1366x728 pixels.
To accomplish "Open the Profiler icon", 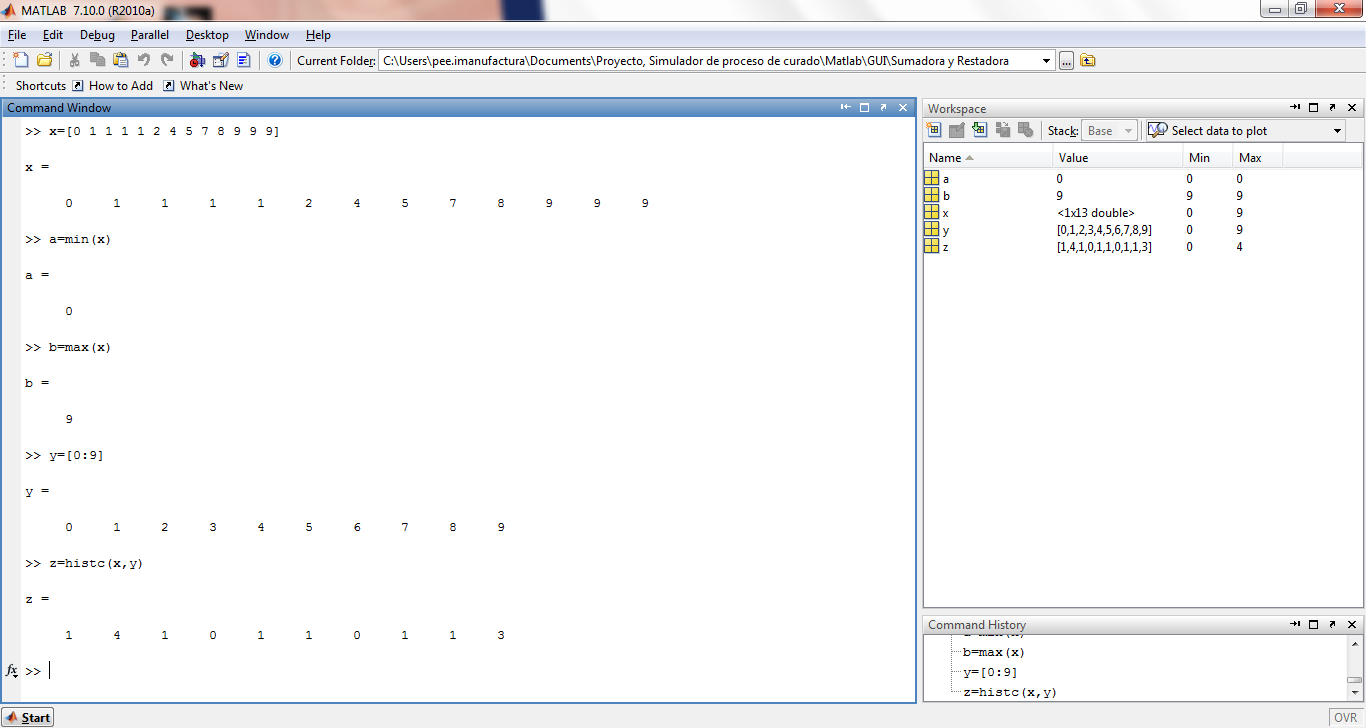I will 243,60.
